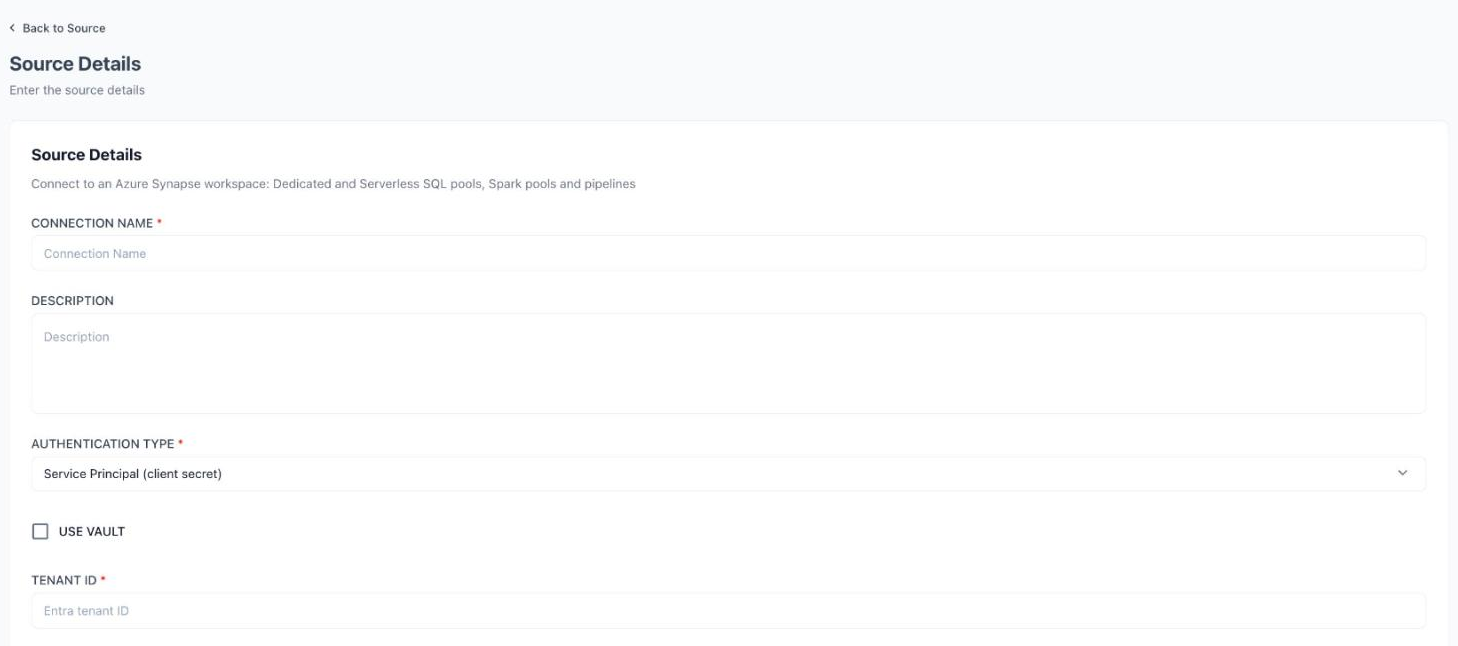Click the chevron arrow of Authentication Type
Screen dimensions: 1458x646
pyautogui.click(x=1402, y=473)
